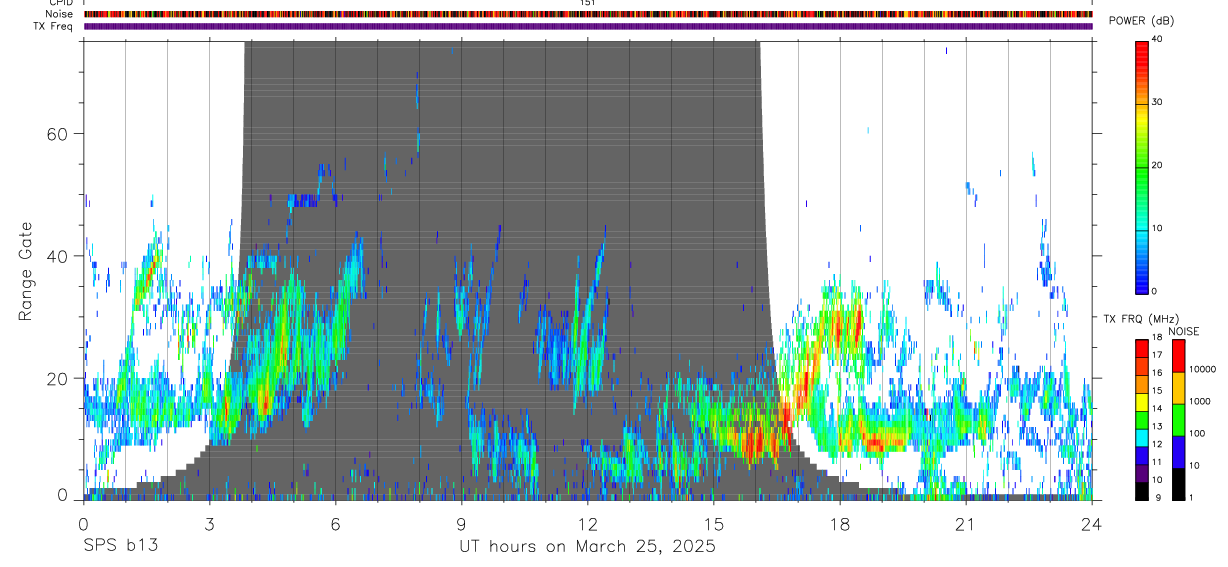The image size is (1228, 567).
Task: Click the CPID value 151 at top
Action: (x=588, y=3)
